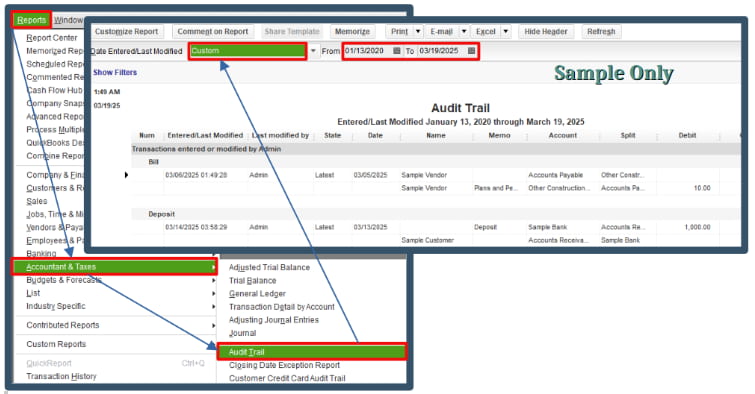Expand the Accountant & Taxes submenu arrow
The image size is (755, 394).
pyautogui.click(x=213, y=267)
